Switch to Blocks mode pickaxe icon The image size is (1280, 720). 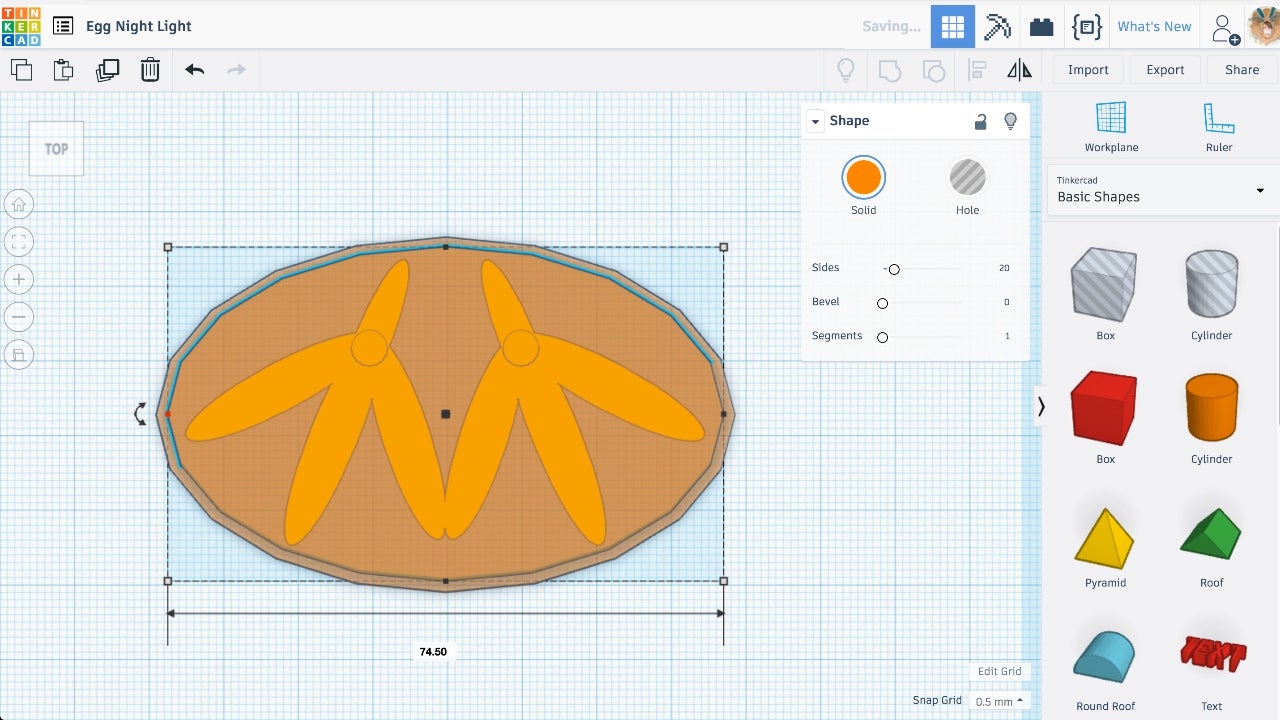pyautogui.click(x=997, y=26)
